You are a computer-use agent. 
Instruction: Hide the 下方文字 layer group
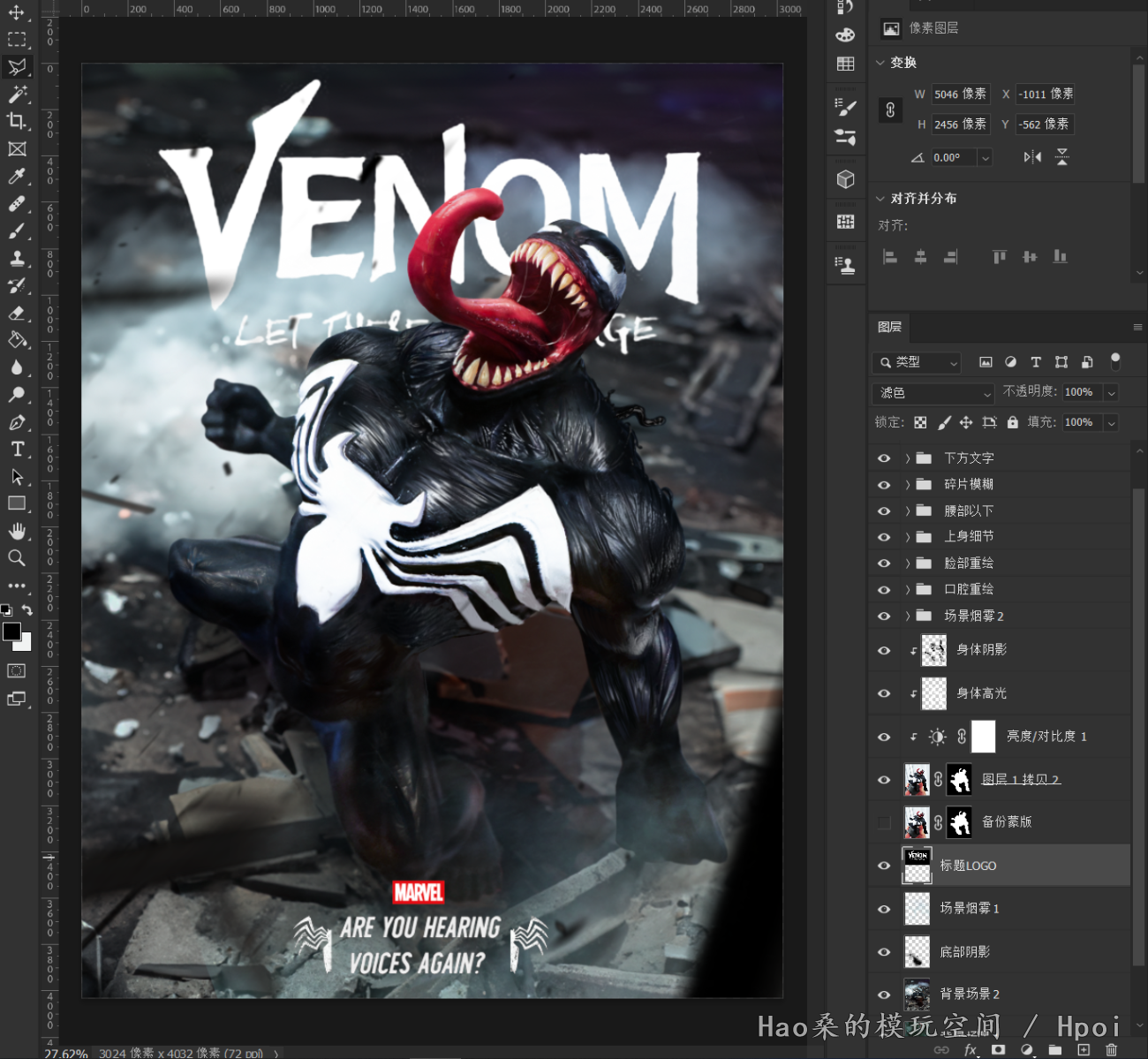click(x=884, y=458)
